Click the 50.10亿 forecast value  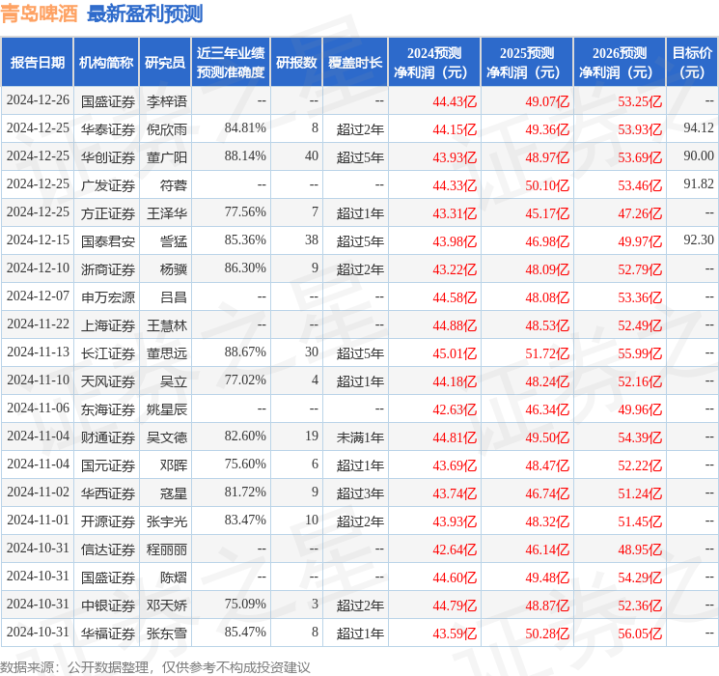coord(547,185)
